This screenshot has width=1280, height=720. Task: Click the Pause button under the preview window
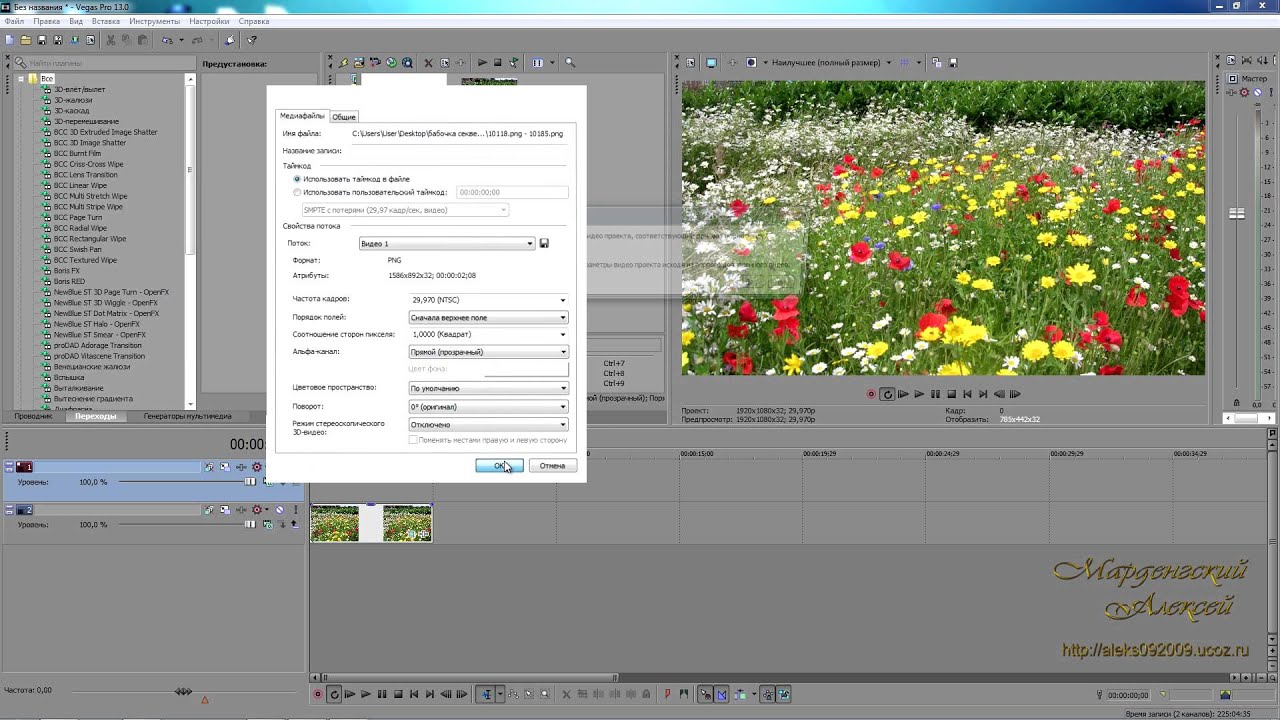pyautogui.click(x=935, y=394)
